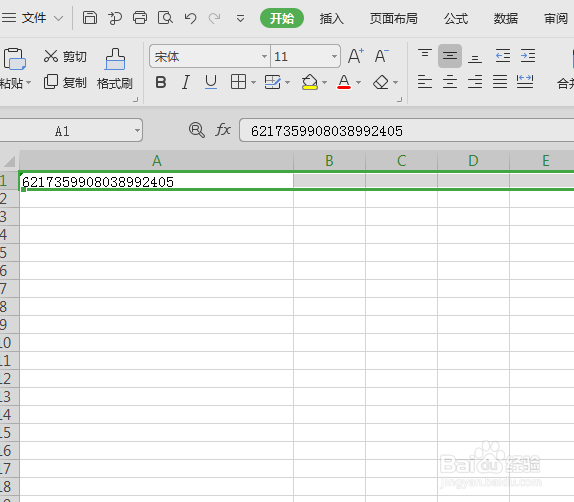Open font size 11 dropdown

pyautogui.click(x=334, y=57)
